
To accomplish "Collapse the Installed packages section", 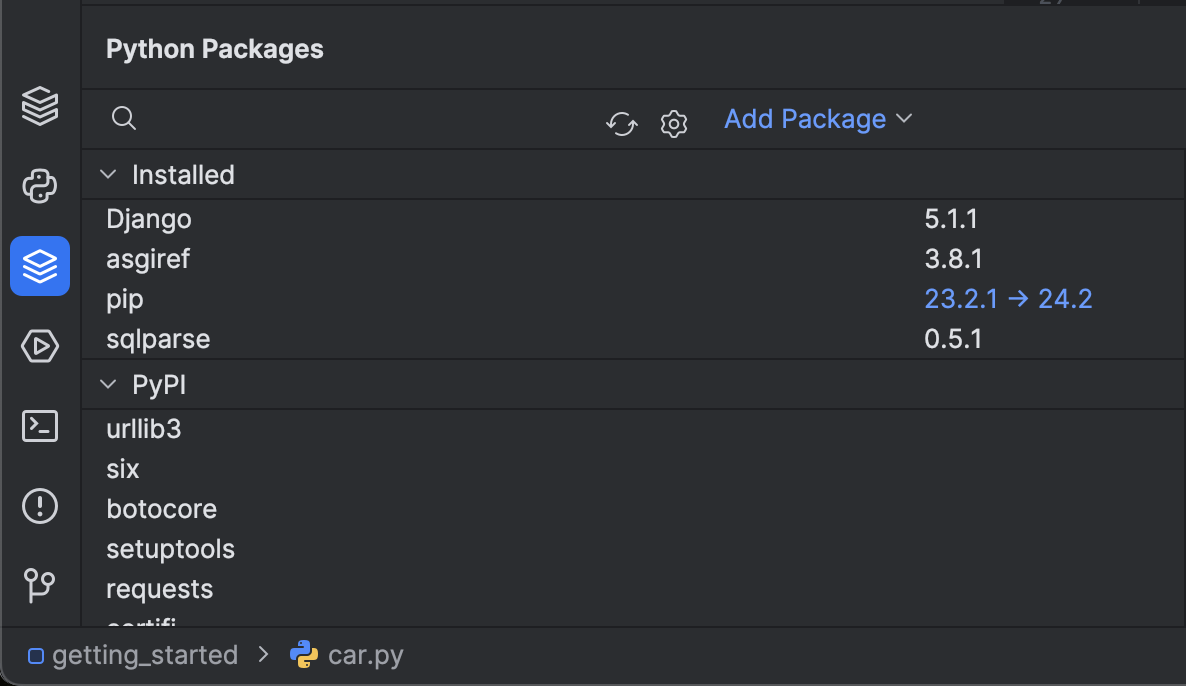I will click(x=108, y=175).
